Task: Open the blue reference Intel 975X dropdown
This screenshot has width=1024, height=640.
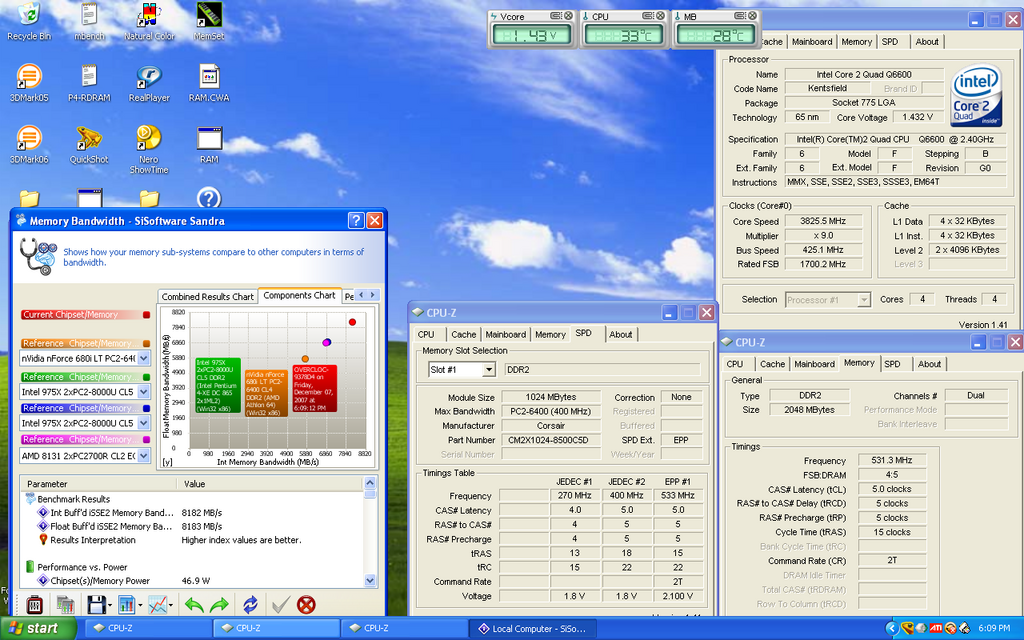Action: coord(144,423)
